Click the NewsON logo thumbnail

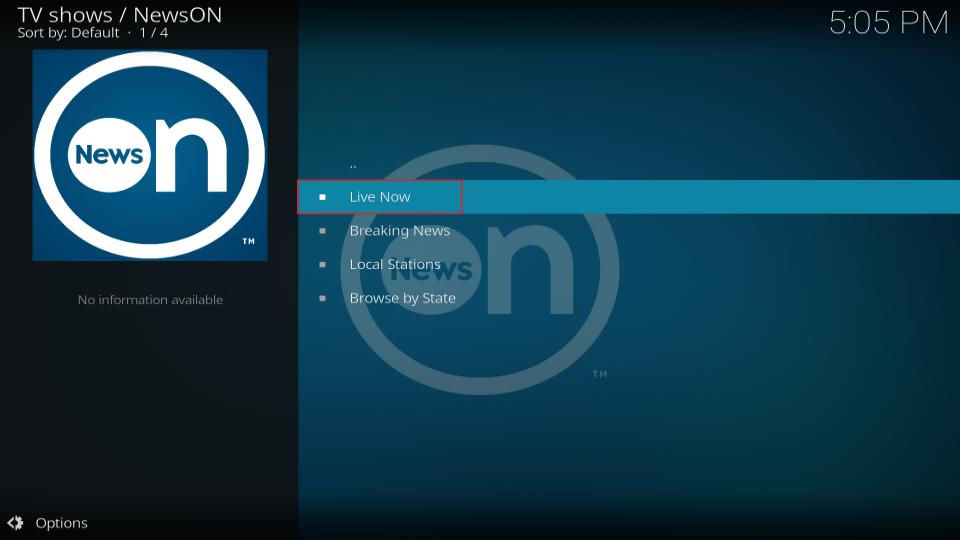point(150,155)
